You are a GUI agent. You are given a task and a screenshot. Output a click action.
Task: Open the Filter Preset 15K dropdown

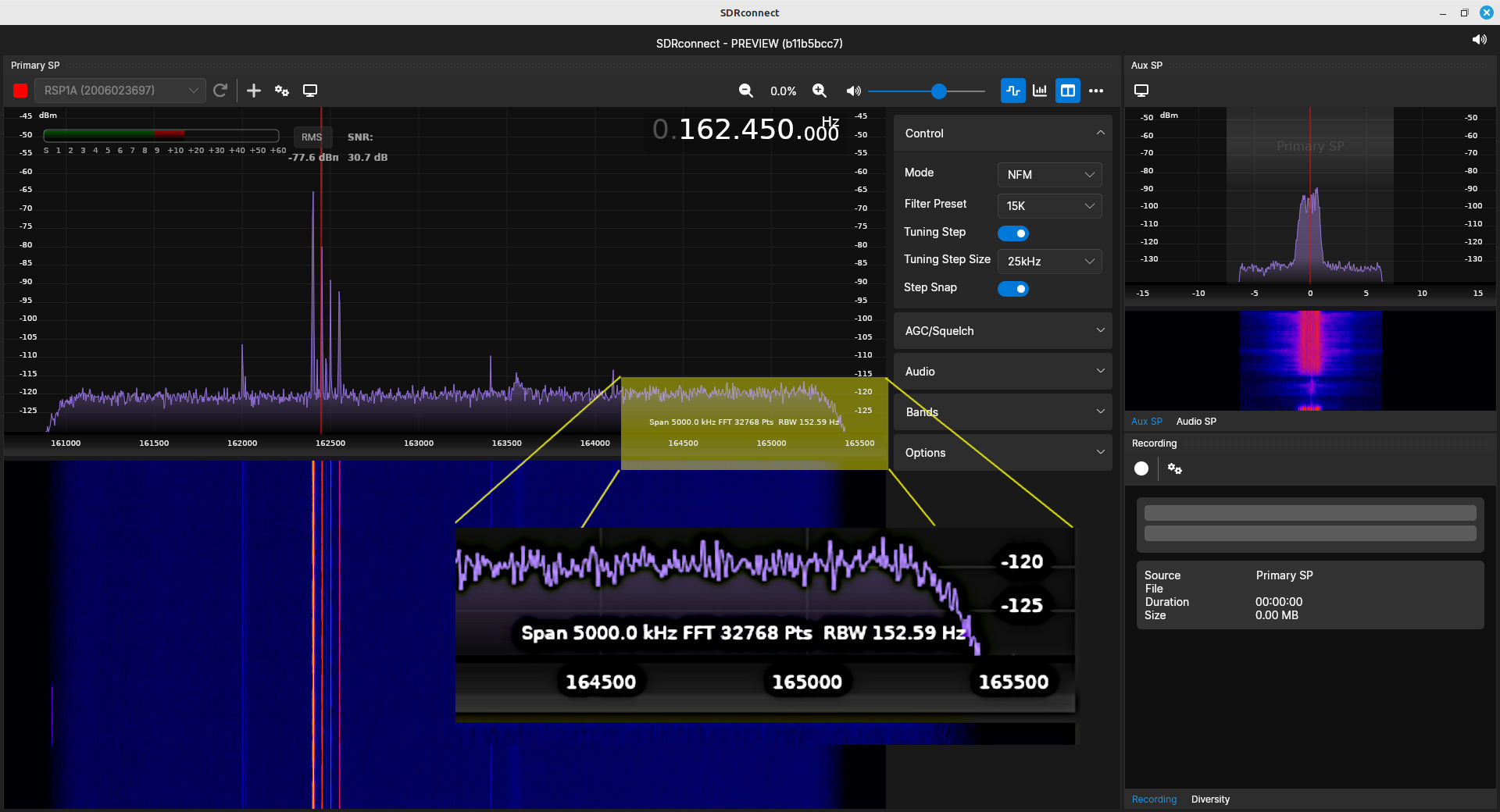tap(1050, 206)
